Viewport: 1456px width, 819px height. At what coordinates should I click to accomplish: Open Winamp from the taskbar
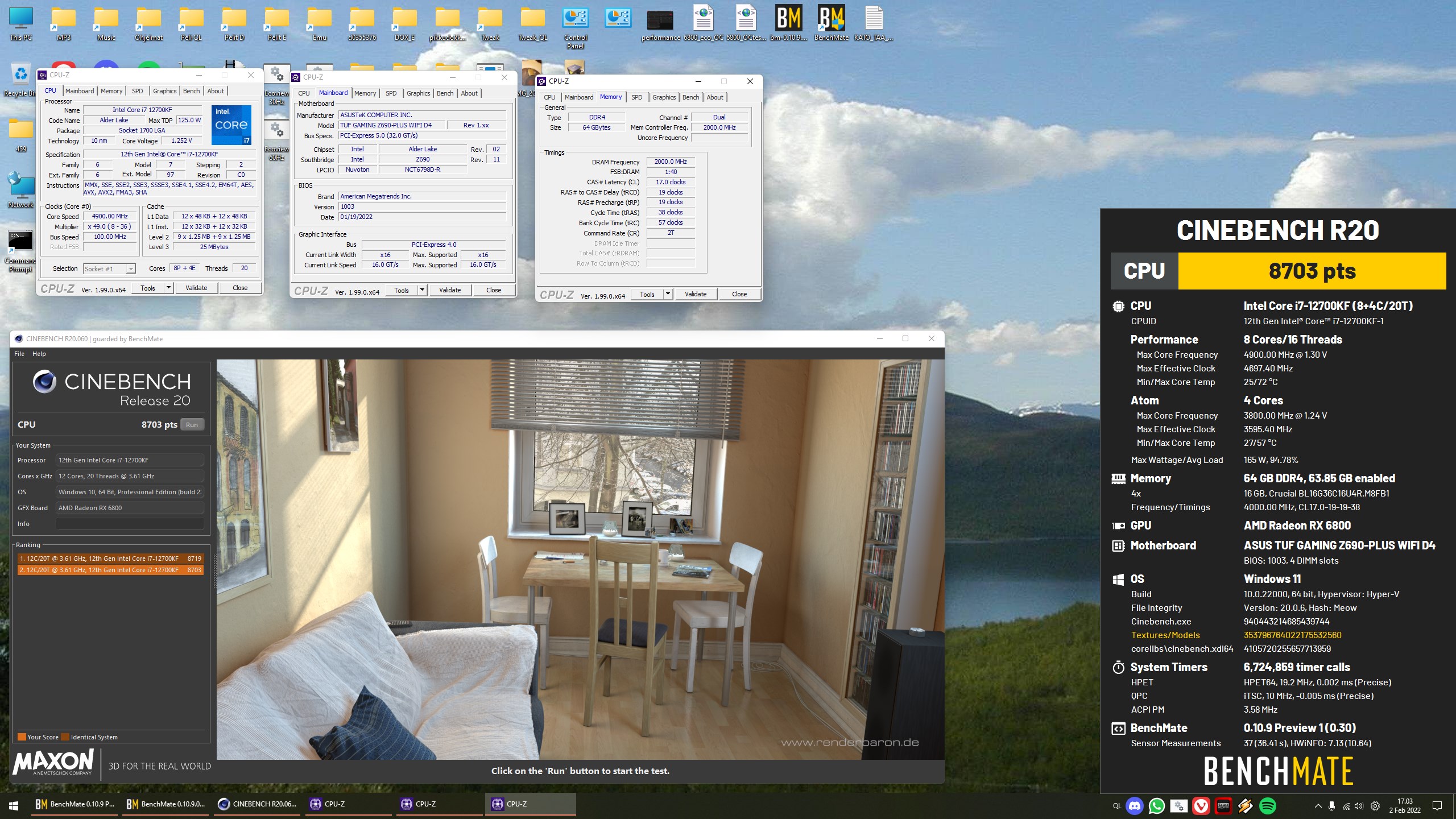[1245, 805]
